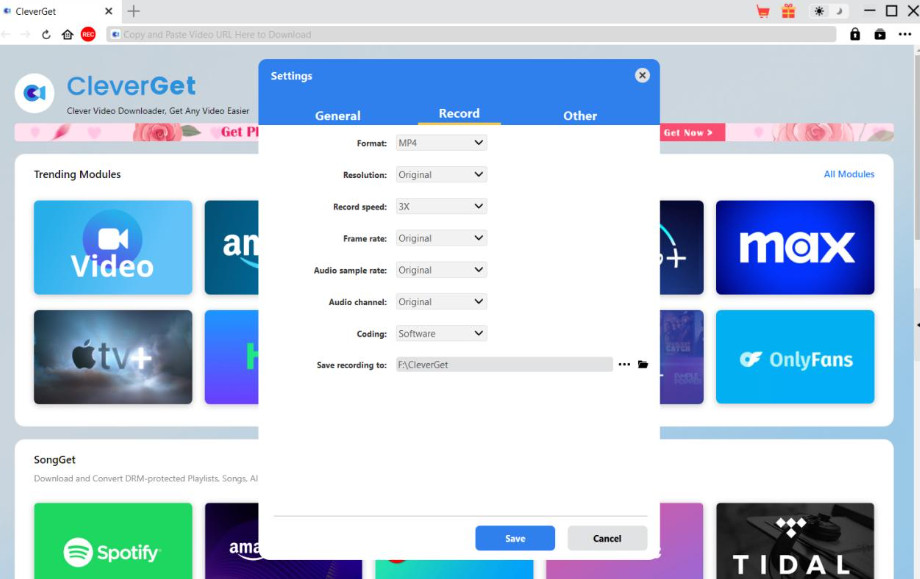The width and height of the screenshot is (920, 579).
Task: Click the back navigation arrow
Action: coord(8,35)
